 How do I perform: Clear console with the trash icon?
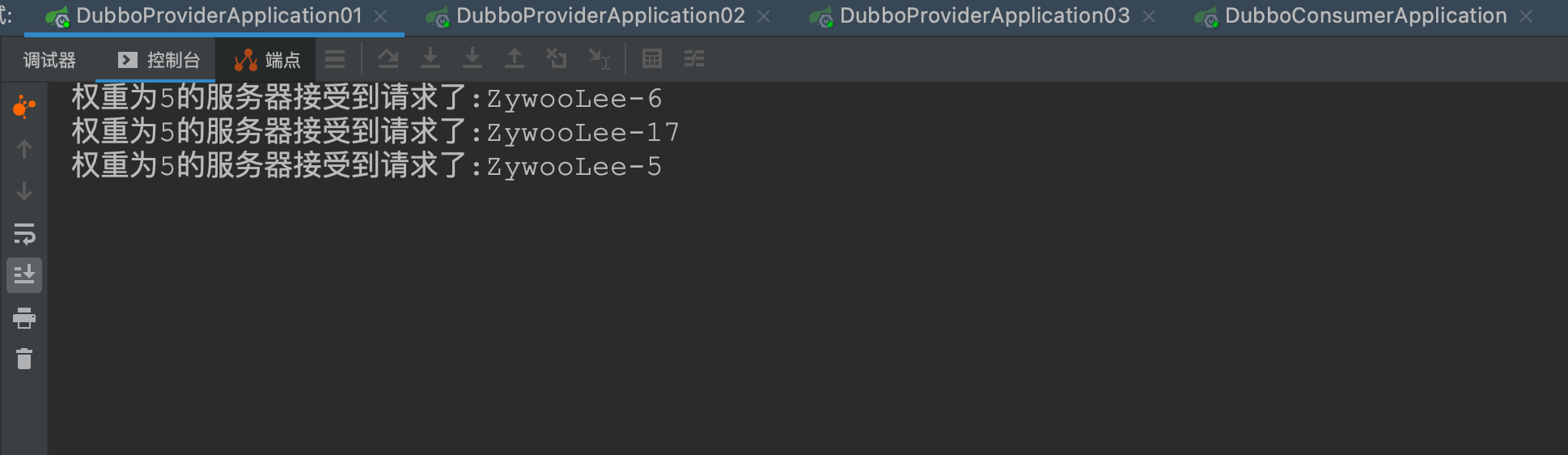[x=24, y=359]
